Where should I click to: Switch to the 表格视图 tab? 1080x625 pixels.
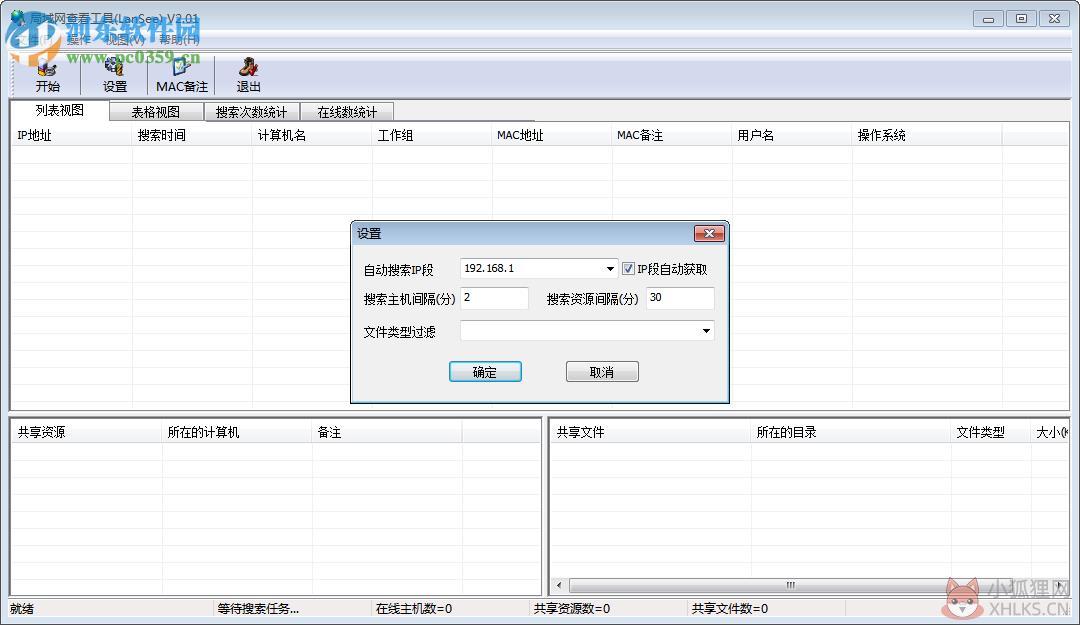[x=156, y=112]
